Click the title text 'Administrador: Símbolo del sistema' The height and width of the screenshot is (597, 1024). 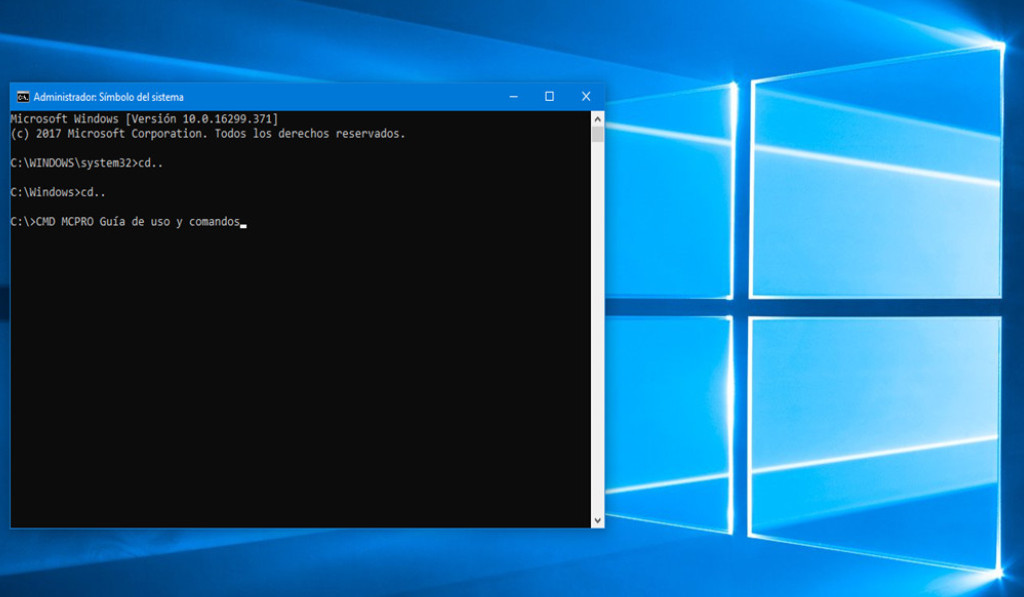point(108,97)
